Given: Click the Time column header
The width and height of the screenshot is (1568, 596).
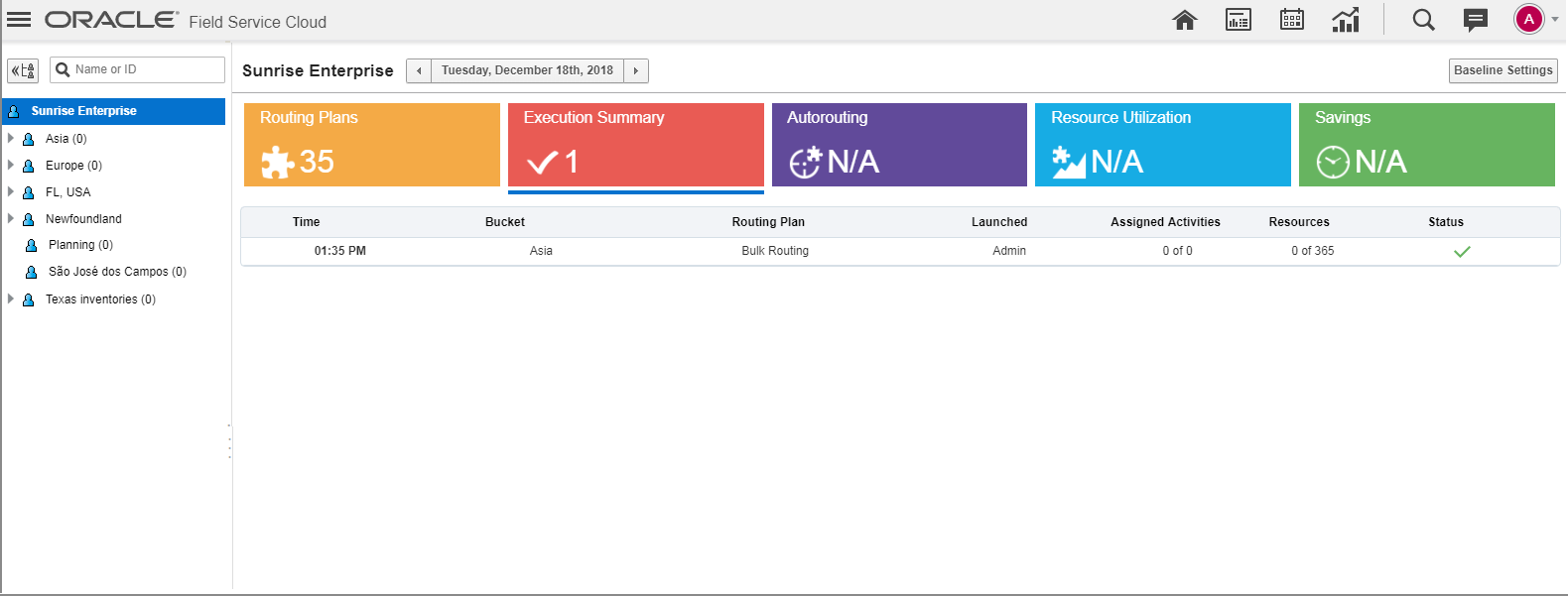Looking at the screenshot, I should point(306,222).
